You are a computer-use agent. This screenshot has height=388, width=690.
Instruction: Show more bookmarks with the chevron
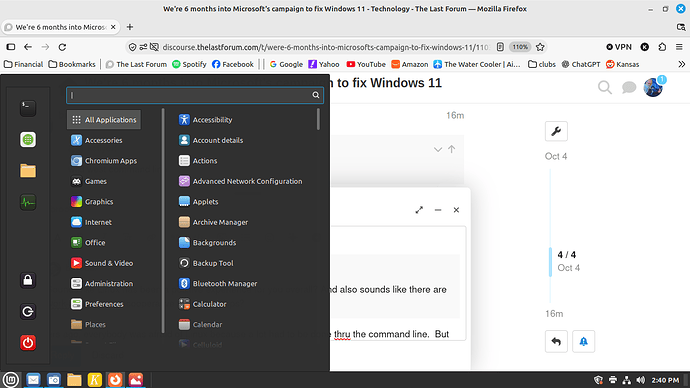coord(682,64)
